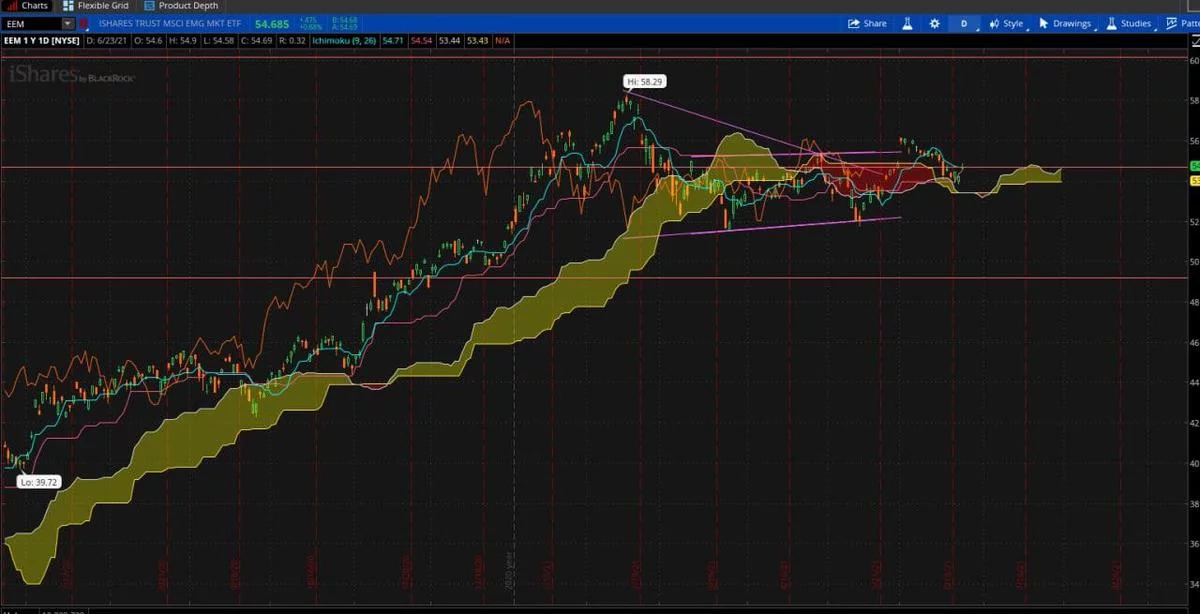The height and width of the screenshot is (614, 1200).
Task: Click the 54.685 last price value
Action: [x=272, y=24]
